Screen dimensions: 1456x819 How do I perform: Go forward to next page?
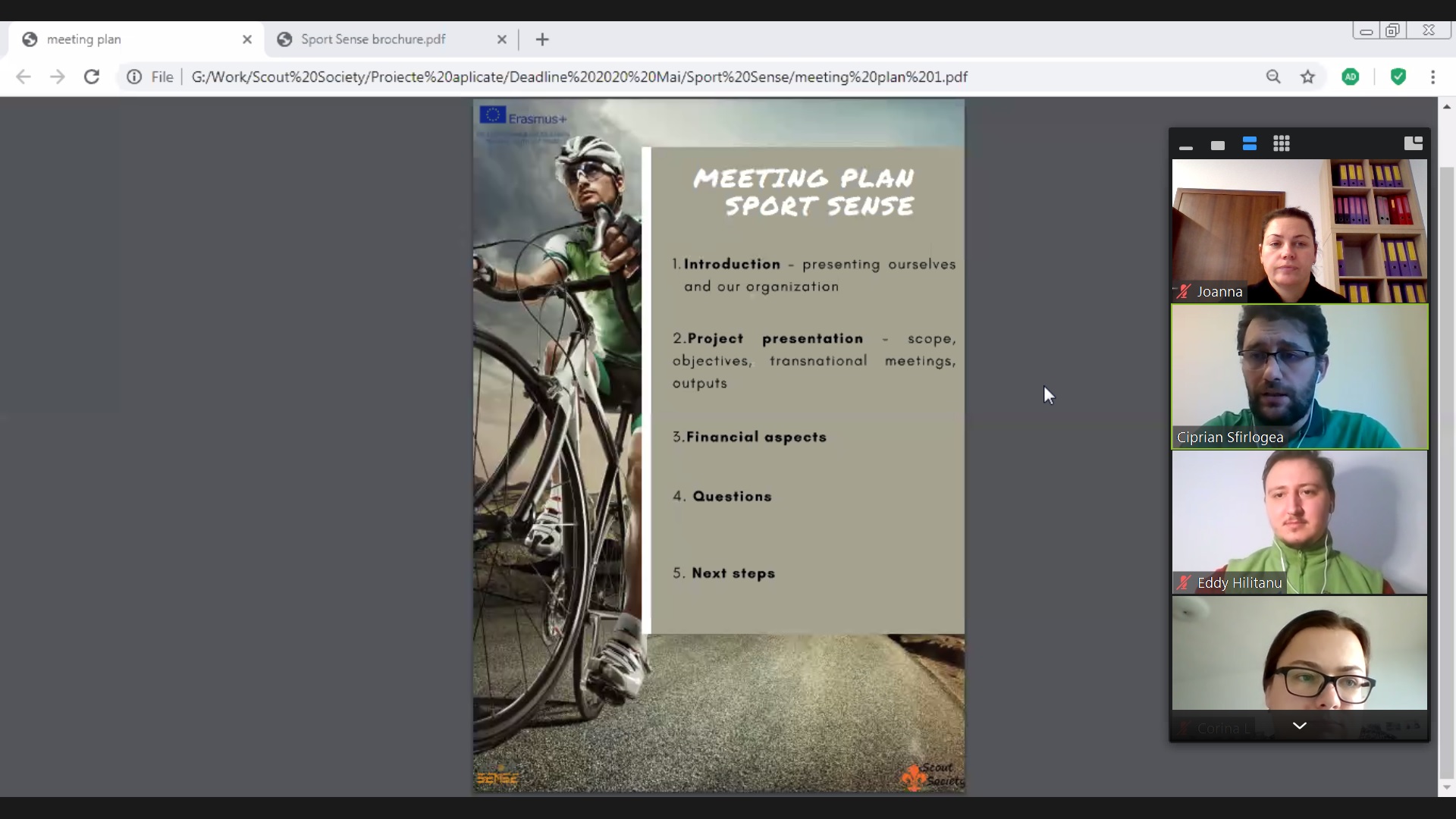point(58,77)
